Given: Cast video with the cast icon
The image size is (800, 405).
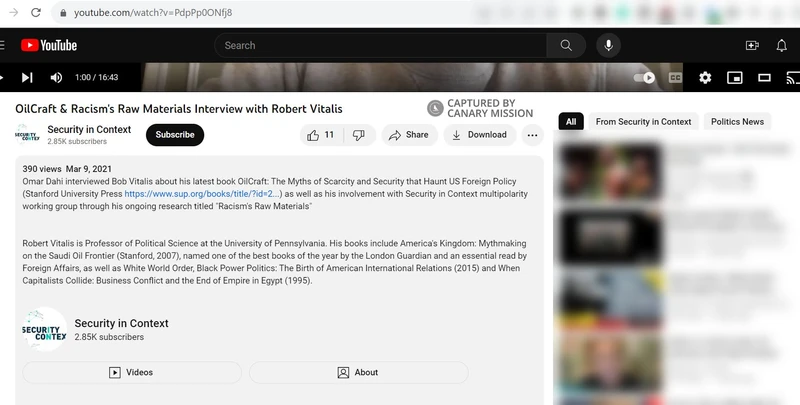Looking at the screenshot, I should point(793,78).
